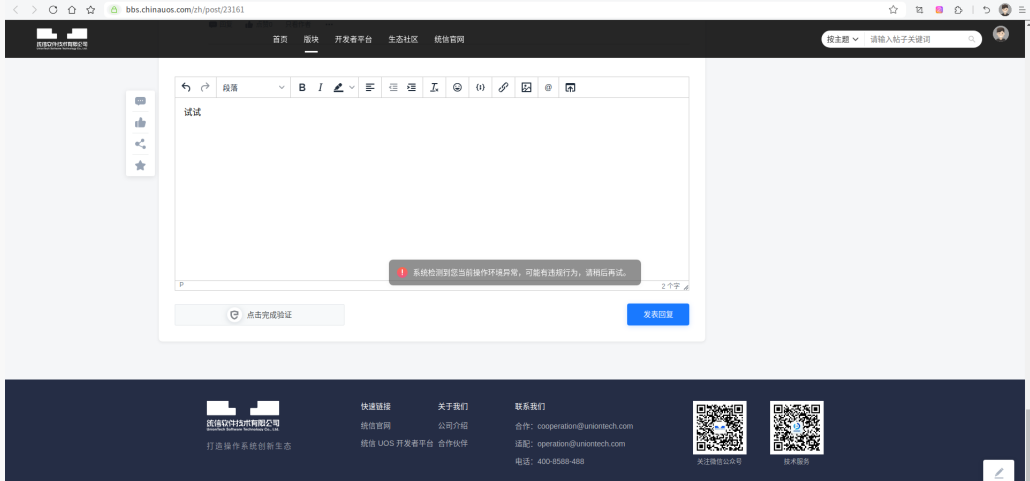Click the star inside the address bar
Image resolution: width=1030 pixels, height=481 pixels.
point(893,10)
